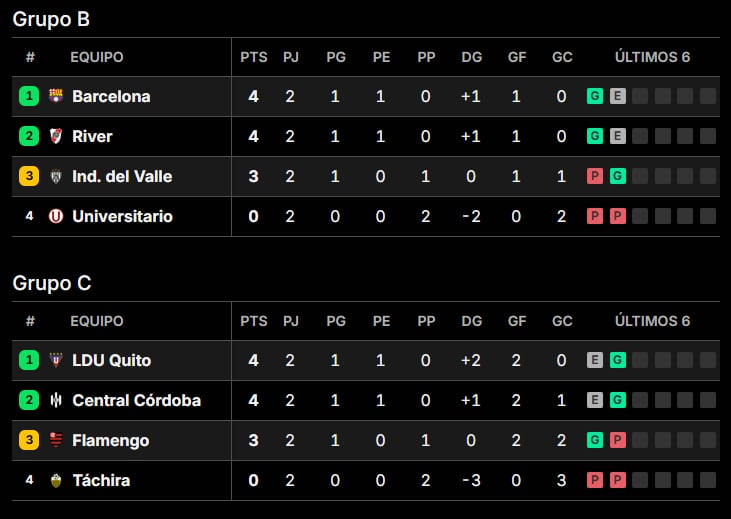Click the Grupo C heading

52,283
